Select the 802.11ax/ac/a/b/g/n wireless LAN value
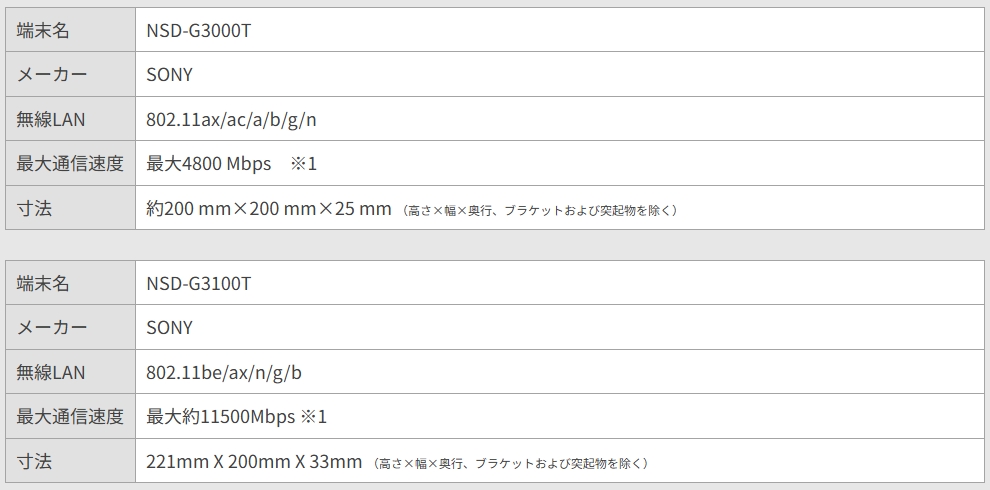 click(x=232, y=119)
